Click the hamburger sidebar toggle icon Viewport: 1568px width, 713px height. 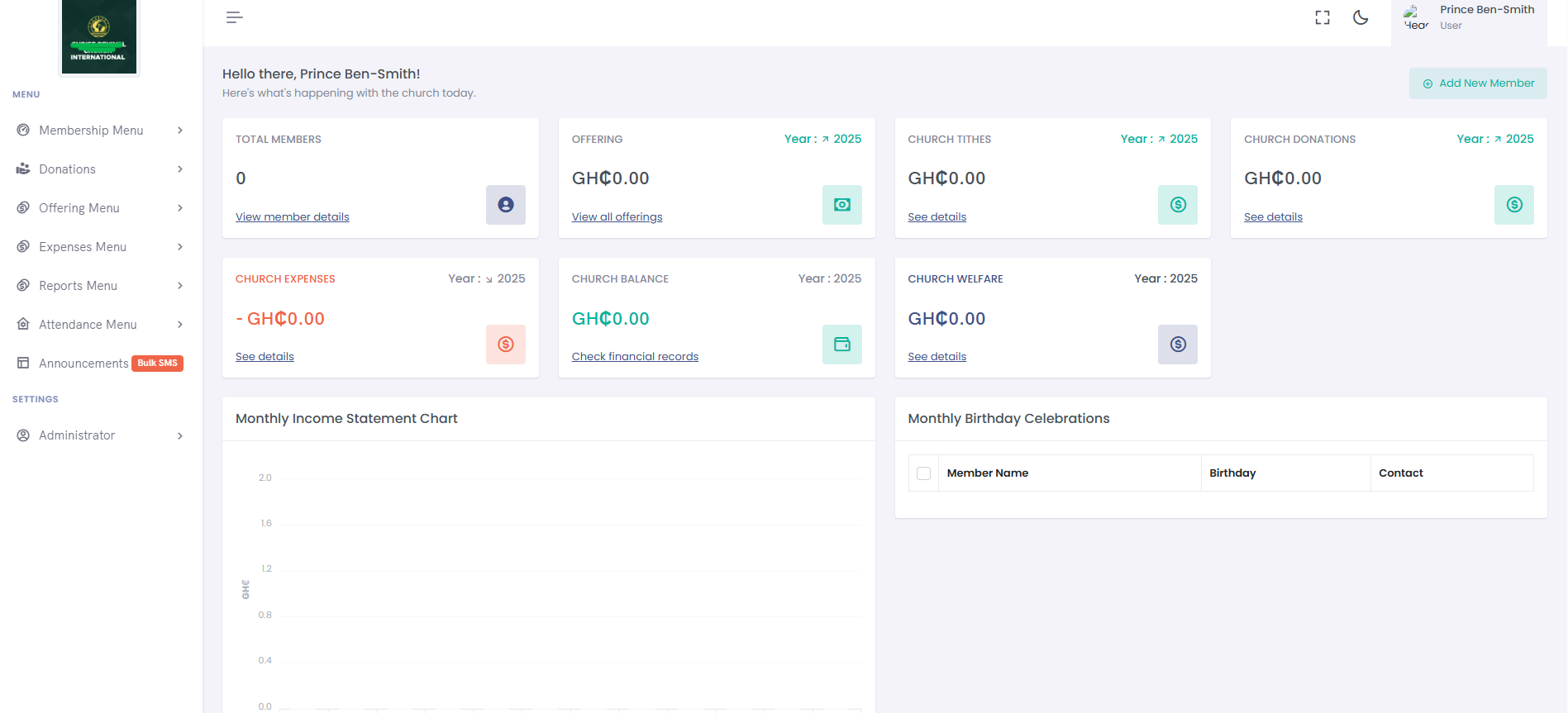(234, 17)
